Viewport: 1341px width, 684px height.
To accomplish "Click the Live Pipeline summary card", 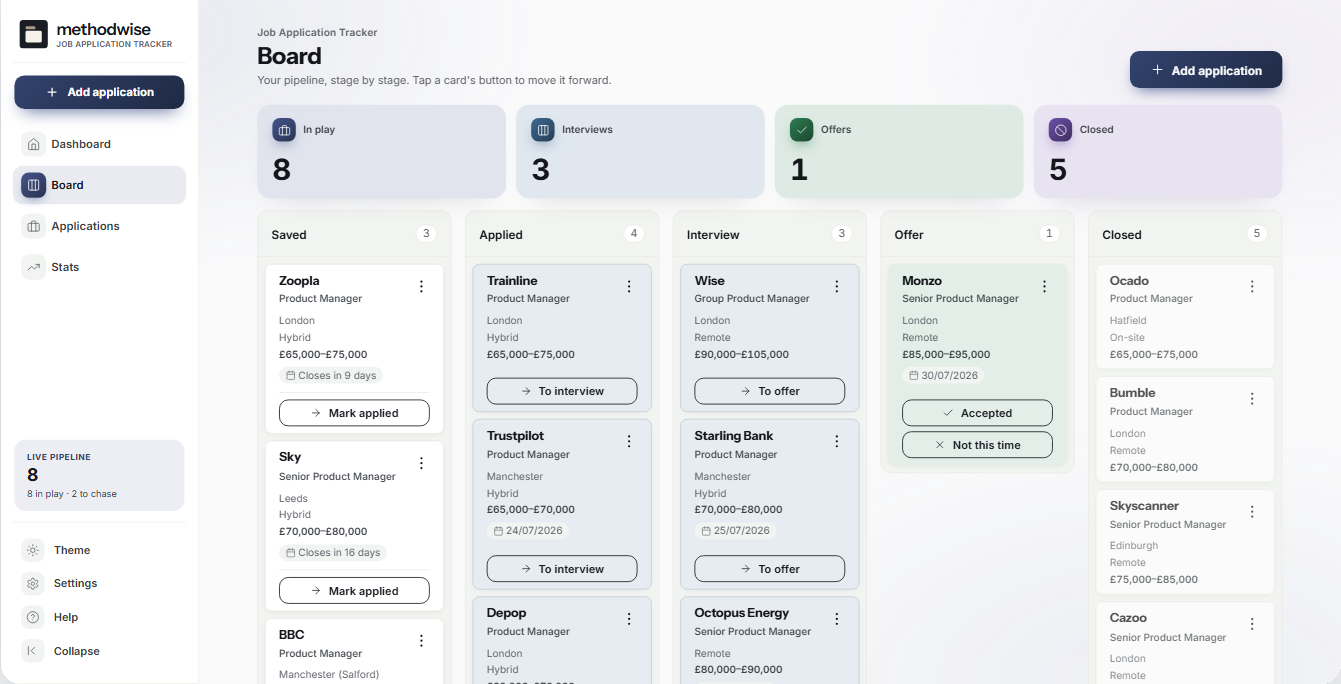I will (99, 475).
